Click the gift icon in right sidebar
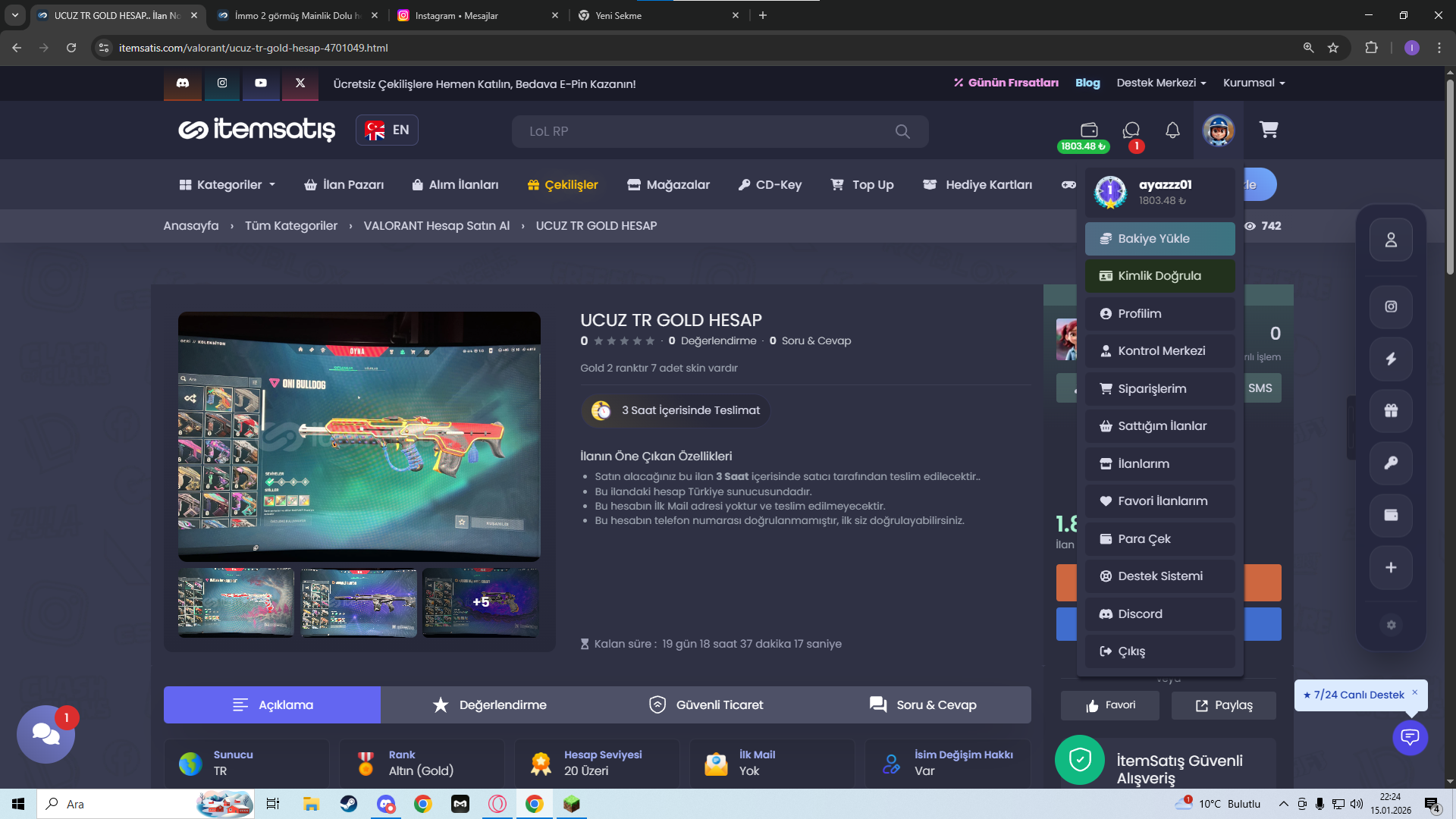 [1391, 411]
